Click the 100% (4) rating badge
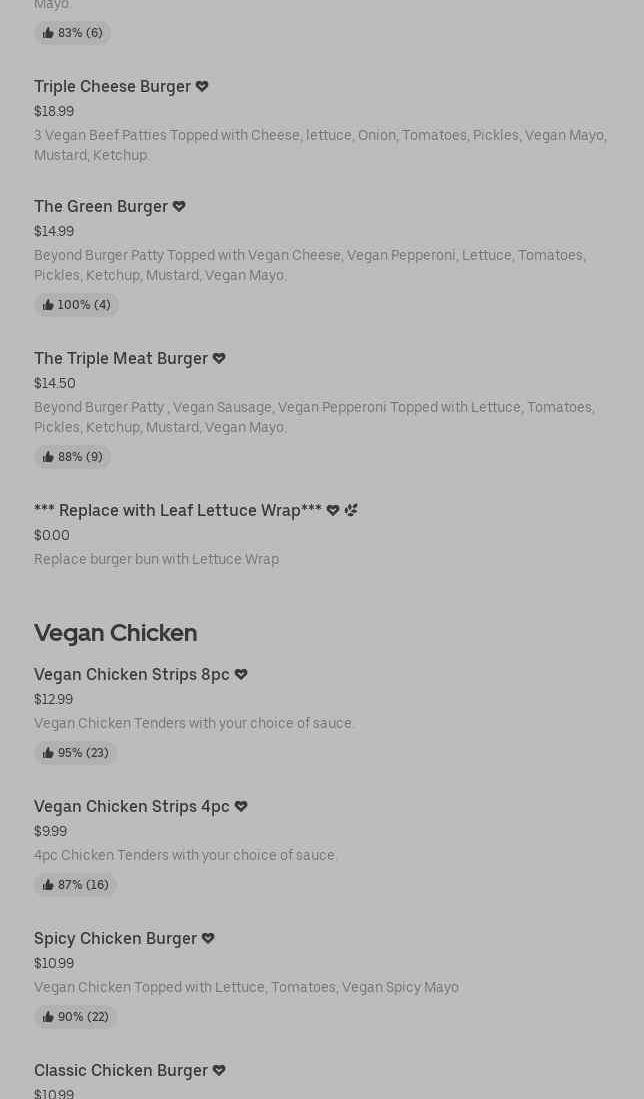644x1099 pixels. (x=76, y=305)
